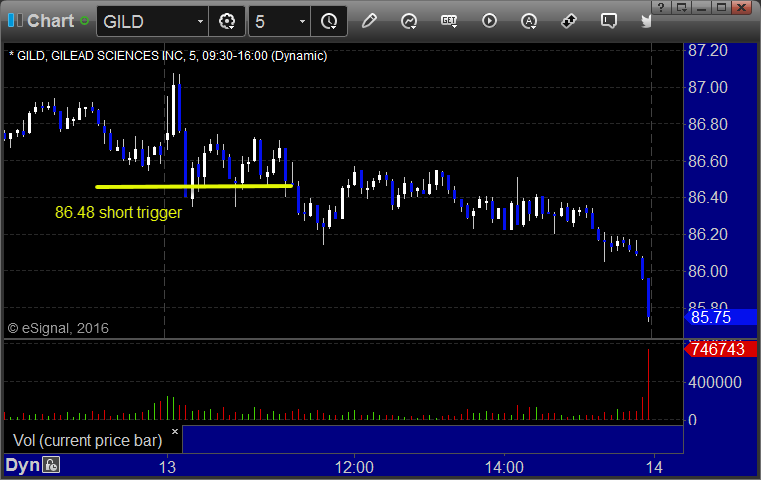The width and height of the screenshot is (761, 480).
Task: Click the 14:00 time axis label
Action: [504, 467]
